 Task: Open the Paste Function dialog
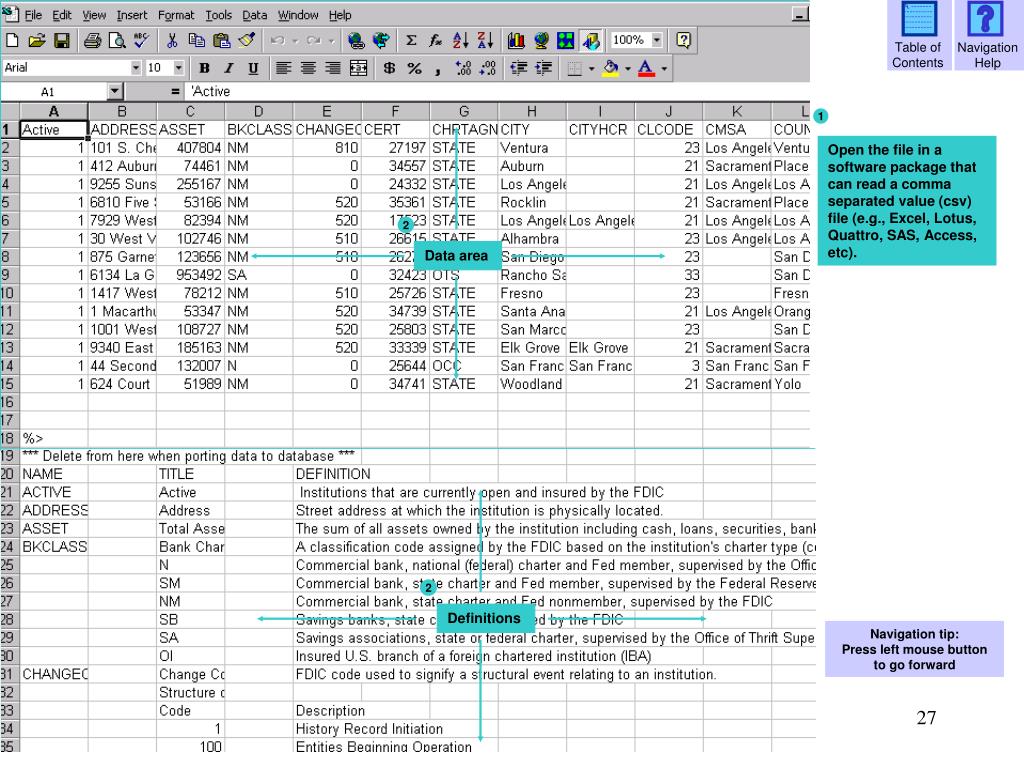tap(436, 40)
